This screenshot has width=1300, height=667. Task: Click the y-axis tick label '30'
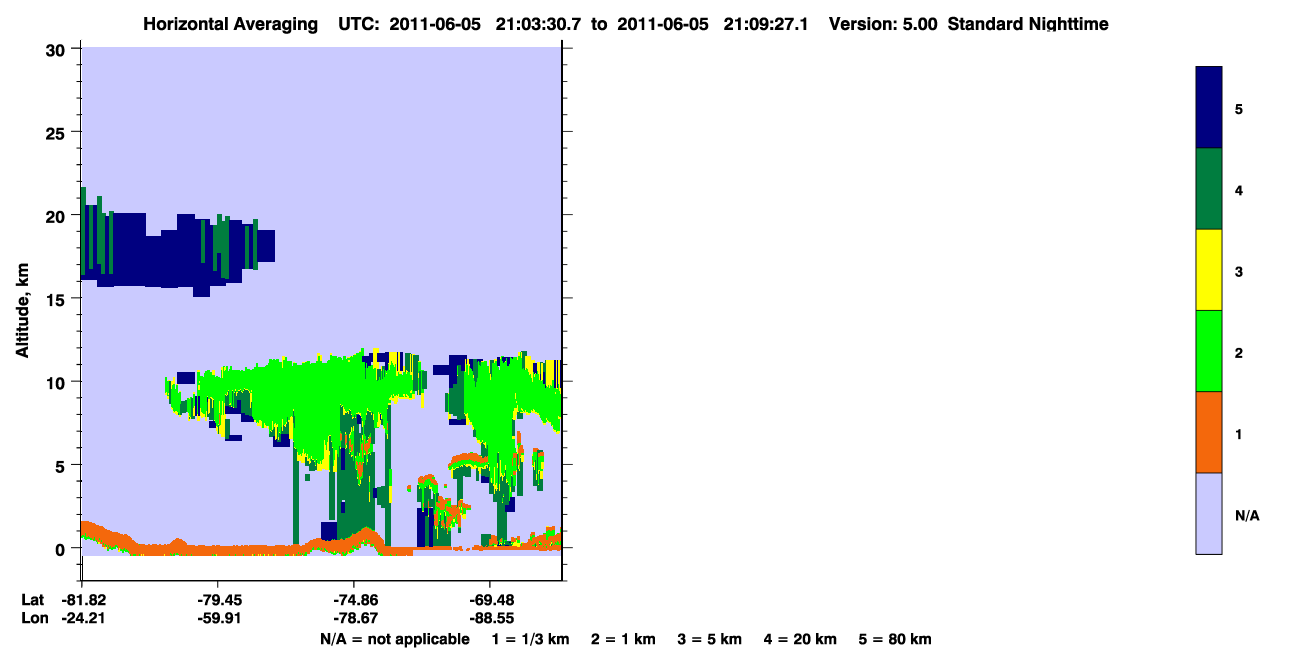[56, 50]
